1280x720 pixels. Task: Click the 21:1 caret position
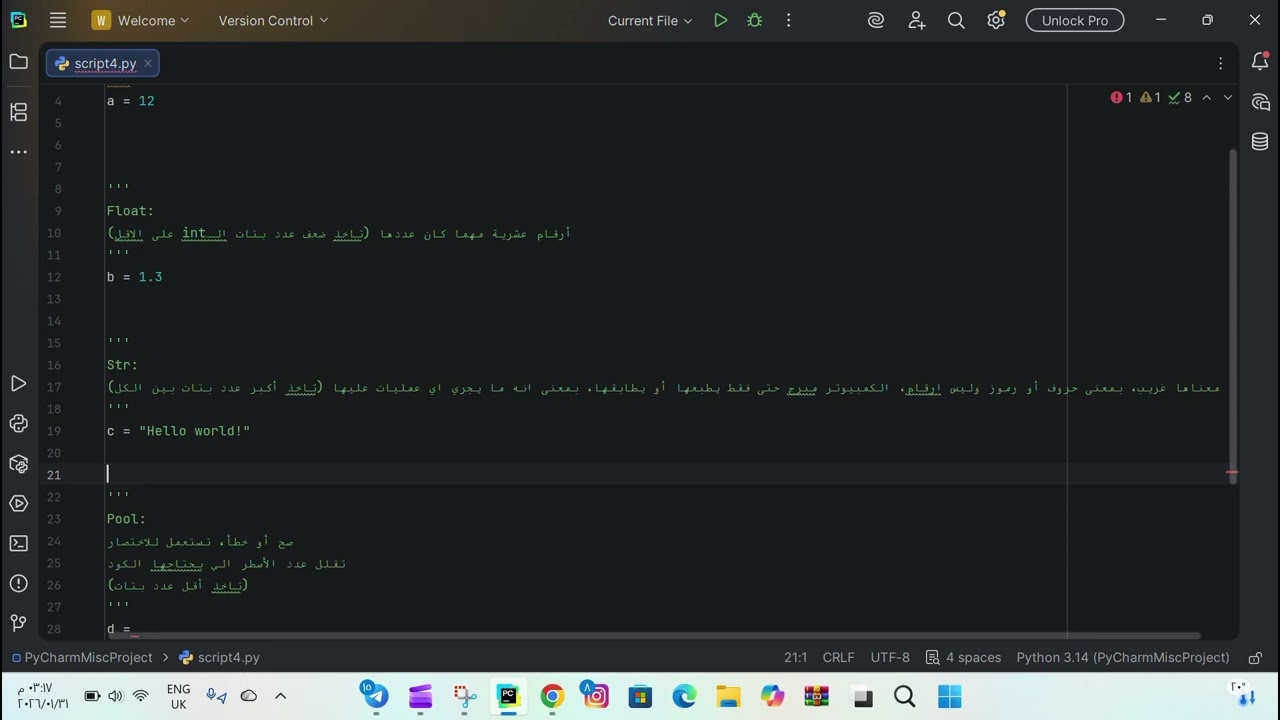pos(795,657)
